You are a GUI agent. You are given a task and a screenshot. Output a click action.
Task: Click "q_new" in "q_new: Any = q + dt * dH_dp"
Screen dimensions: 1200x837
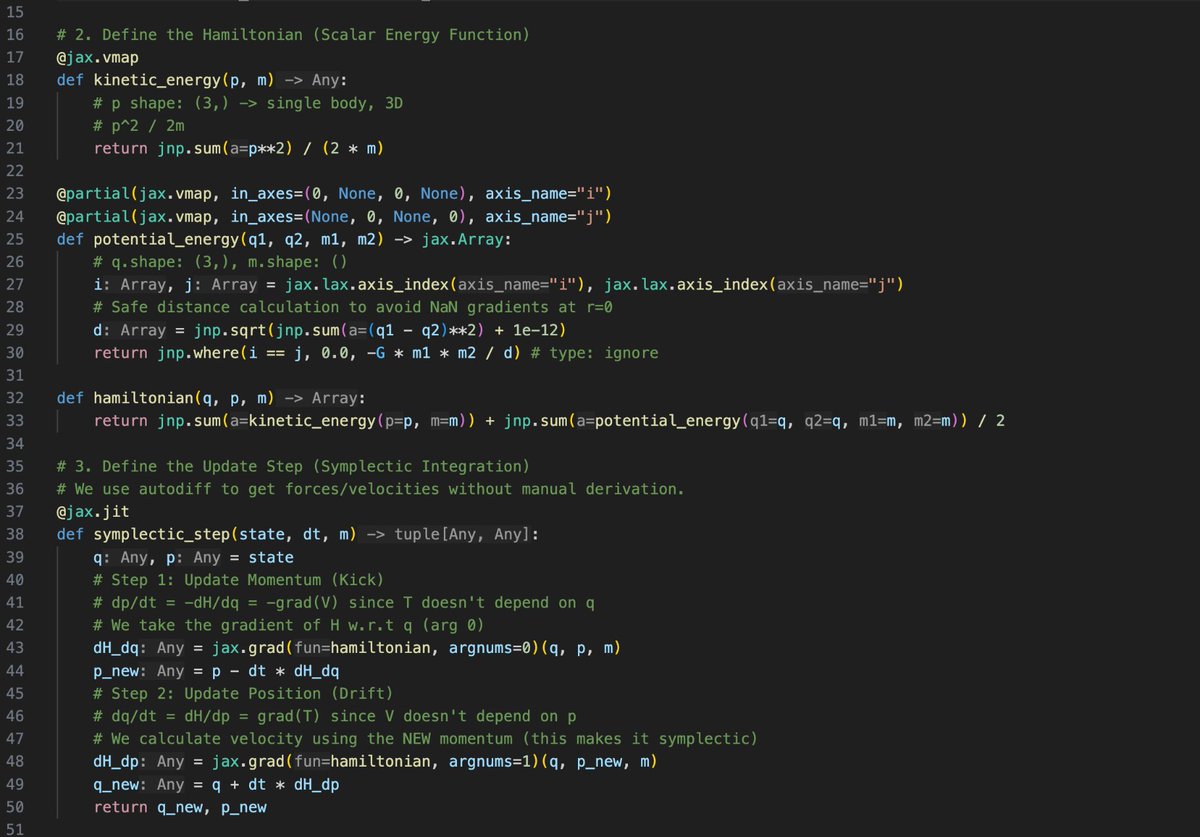click(x=115, y=785)
